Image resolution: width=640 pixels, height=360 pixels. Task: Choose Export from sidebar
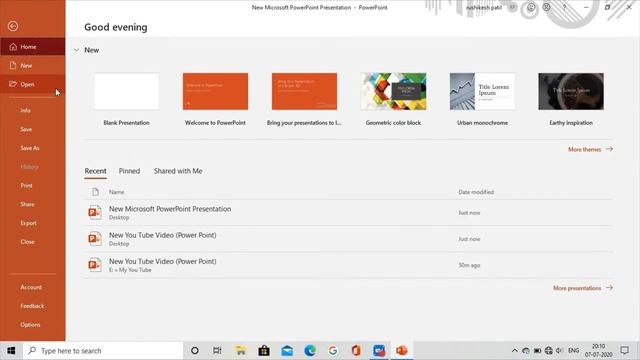pyautogui.click(x=28, y=223)
